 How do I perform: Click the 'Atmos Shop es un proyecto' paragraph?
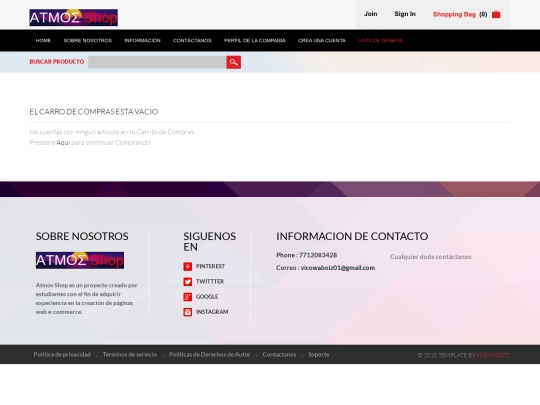pos(86,298)
